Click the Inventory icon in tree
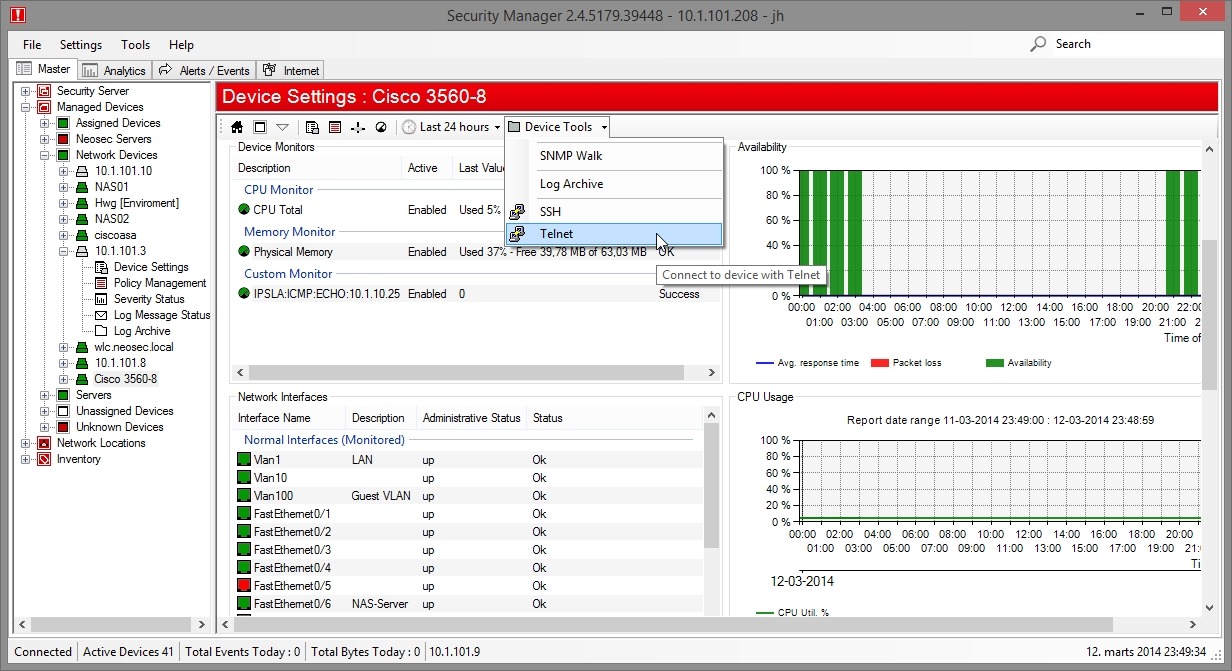 [x=44, y=459]
